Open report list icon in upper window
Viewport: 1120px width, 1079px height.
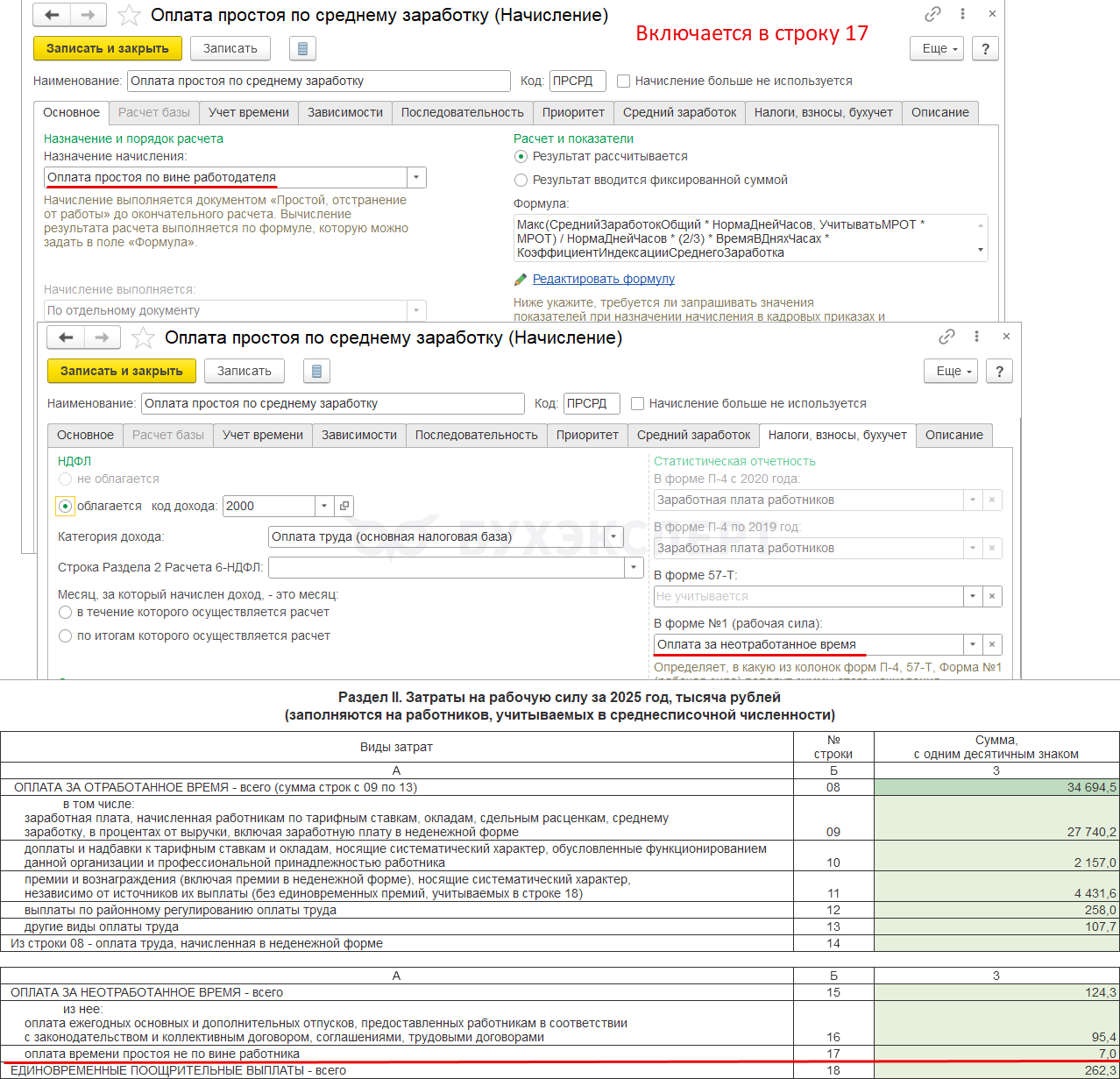302,48
